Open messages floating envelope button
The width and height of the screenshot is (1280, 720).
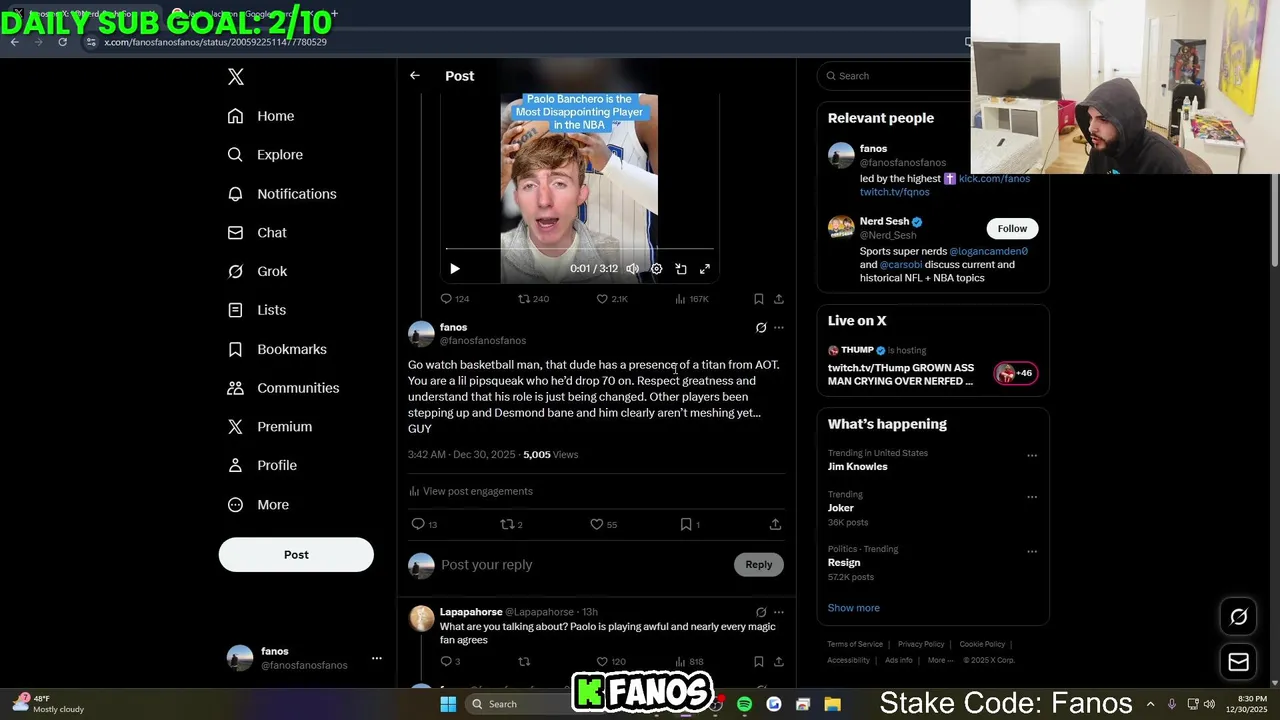[x=1238, y=662]
